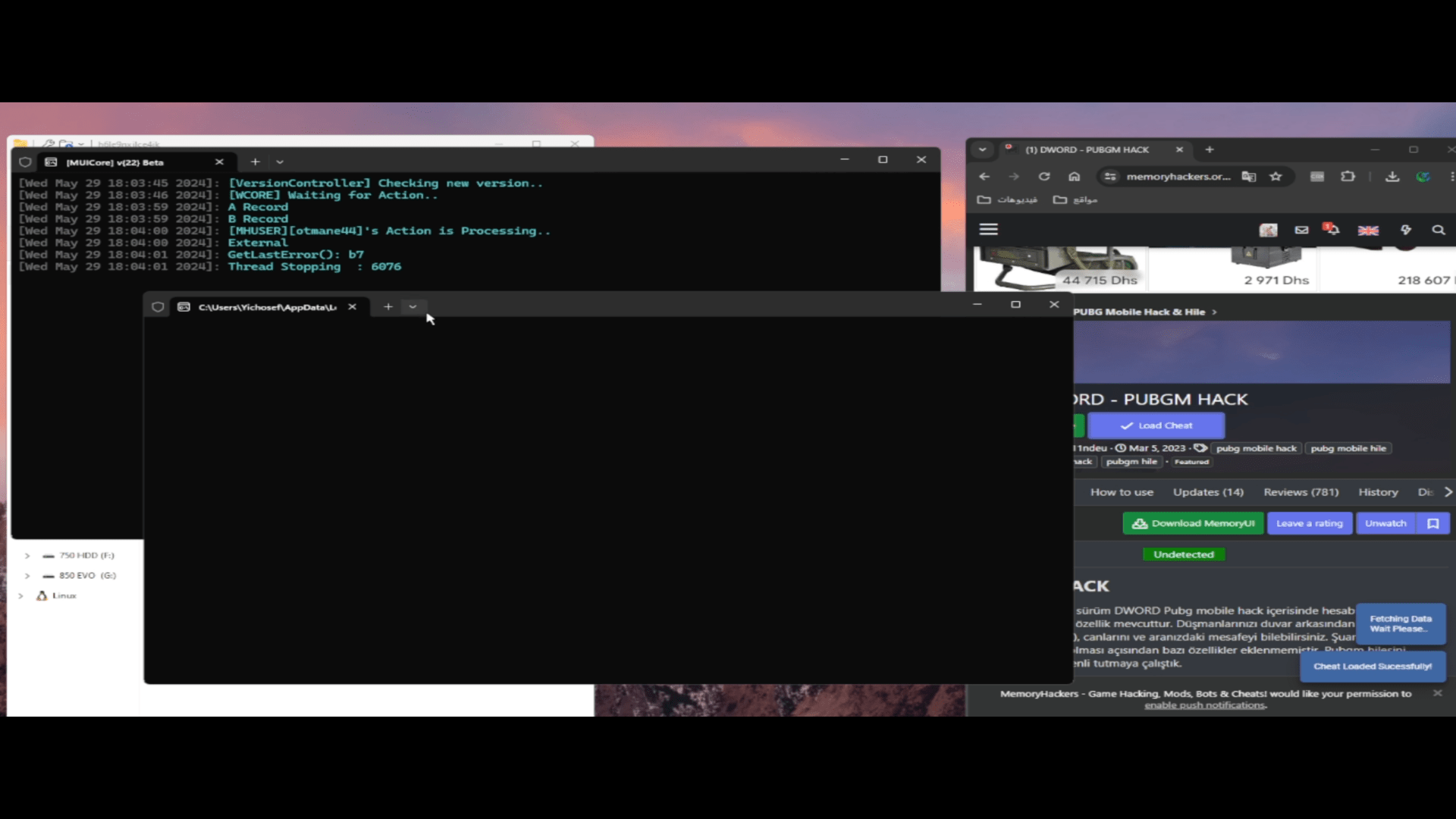
Task: Open the Reviews (781) tab
Action: [1301, 492]
